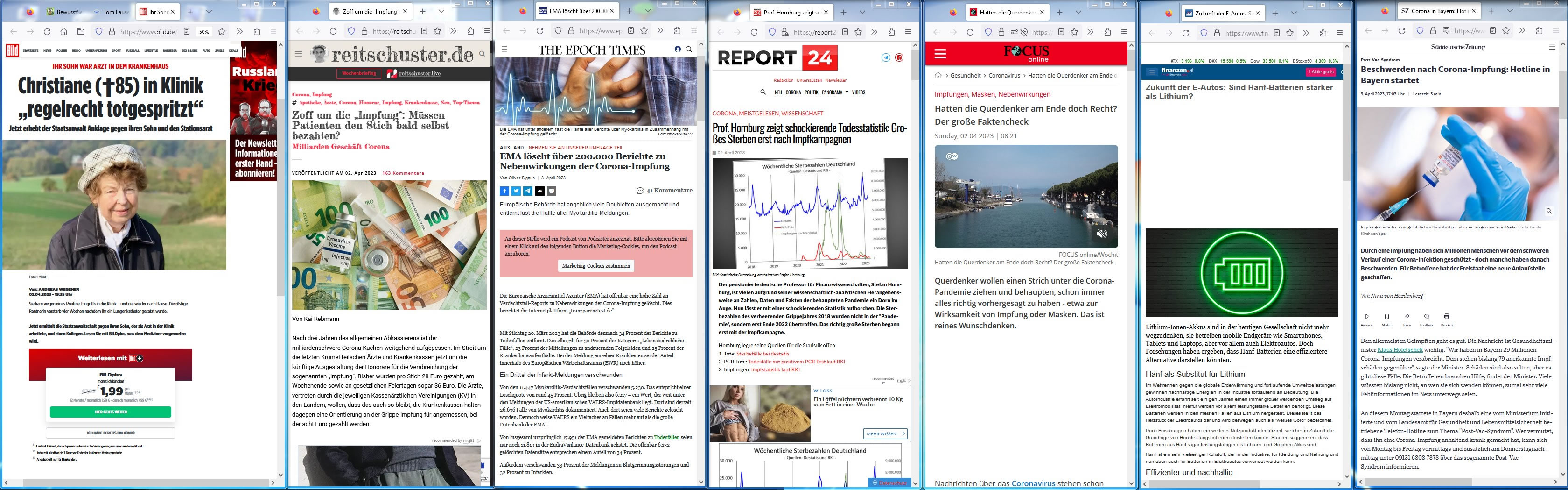Unmute the Focus Online video with the speaker icon
The image size is (1568, 490).
[x=1102, y=234]
